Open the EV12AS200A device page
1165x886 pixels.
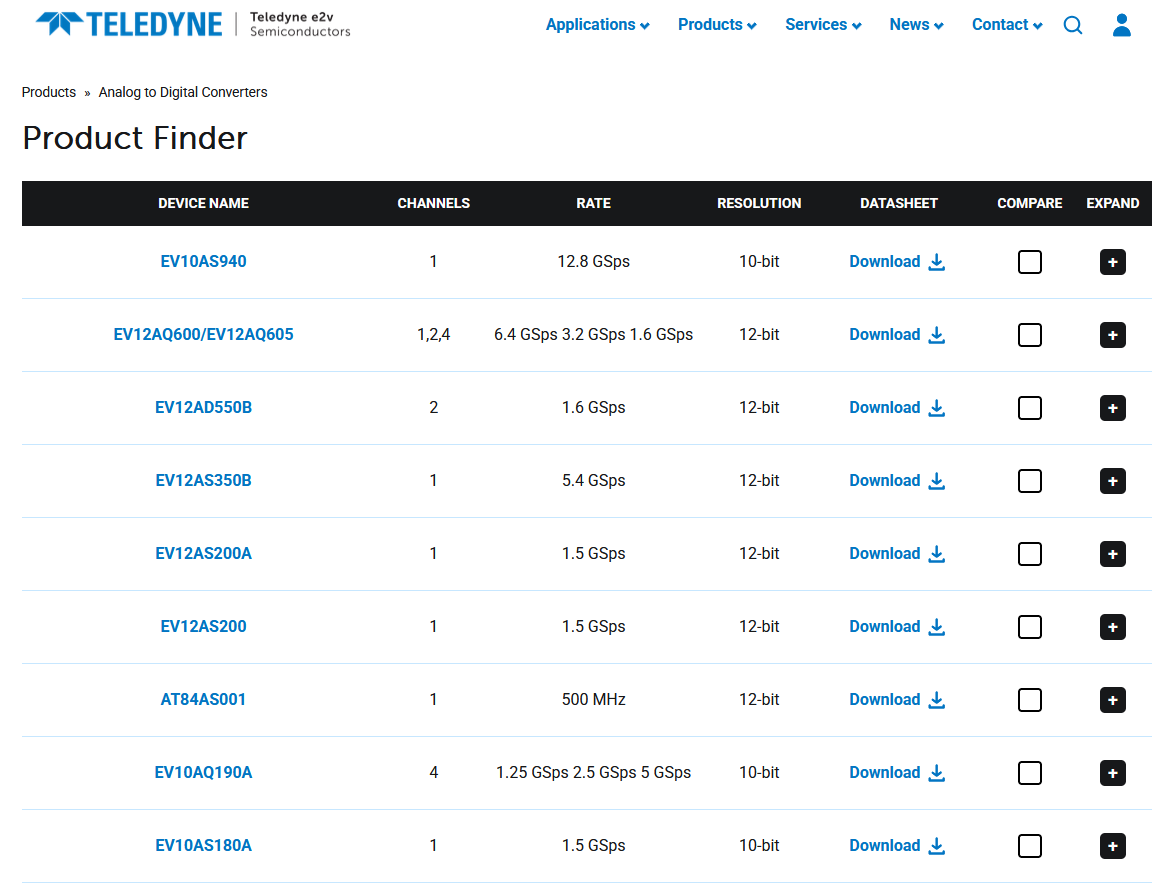coord(204,554)
